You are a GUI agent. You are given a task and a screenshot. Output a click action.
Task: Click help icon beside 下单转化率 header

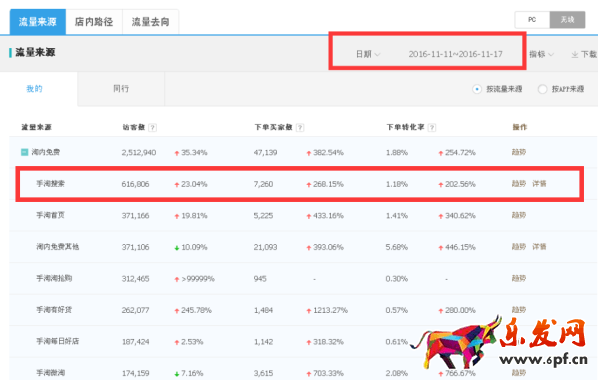coord(432,127)
